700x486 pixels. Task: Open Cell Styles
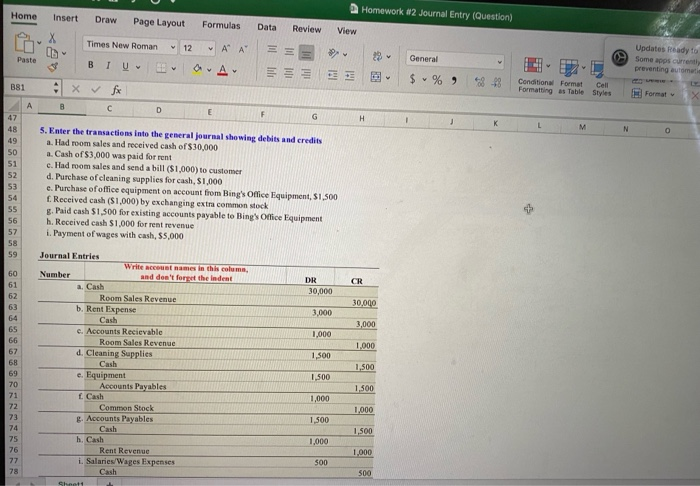click(601, 78)
